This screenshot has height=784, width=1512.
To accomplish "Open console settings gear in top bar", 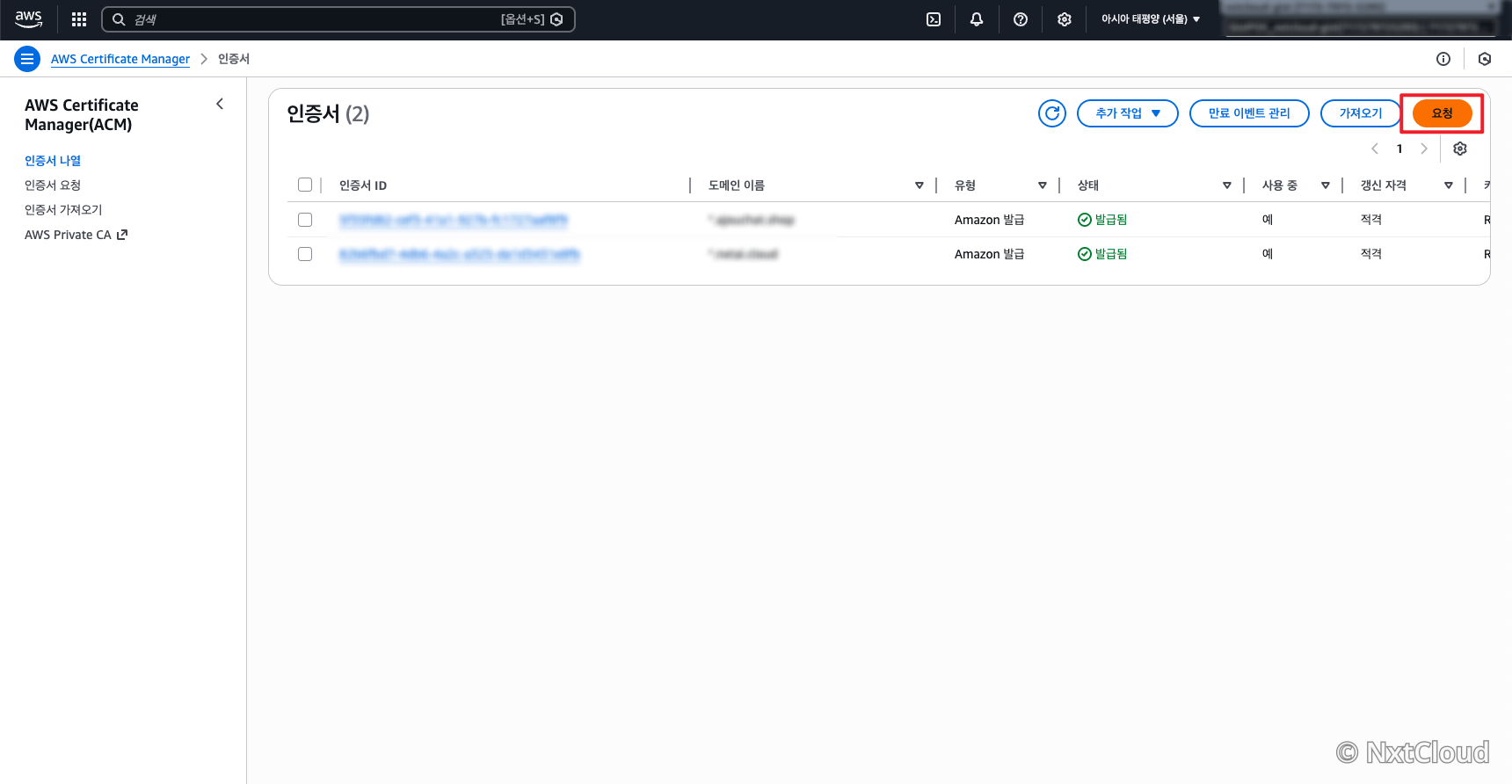I will 1065,19.
